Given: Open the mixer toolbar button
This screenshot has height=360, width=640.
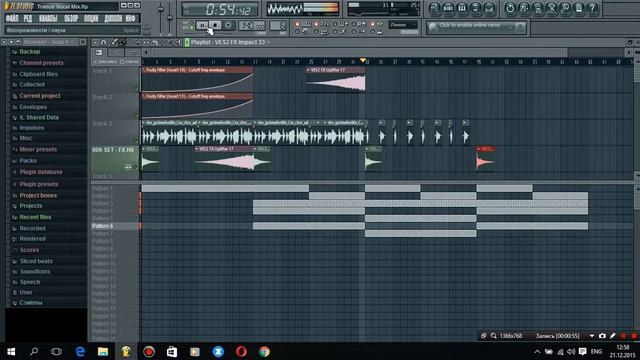Looking at the screenshot, I should point(489,8).
